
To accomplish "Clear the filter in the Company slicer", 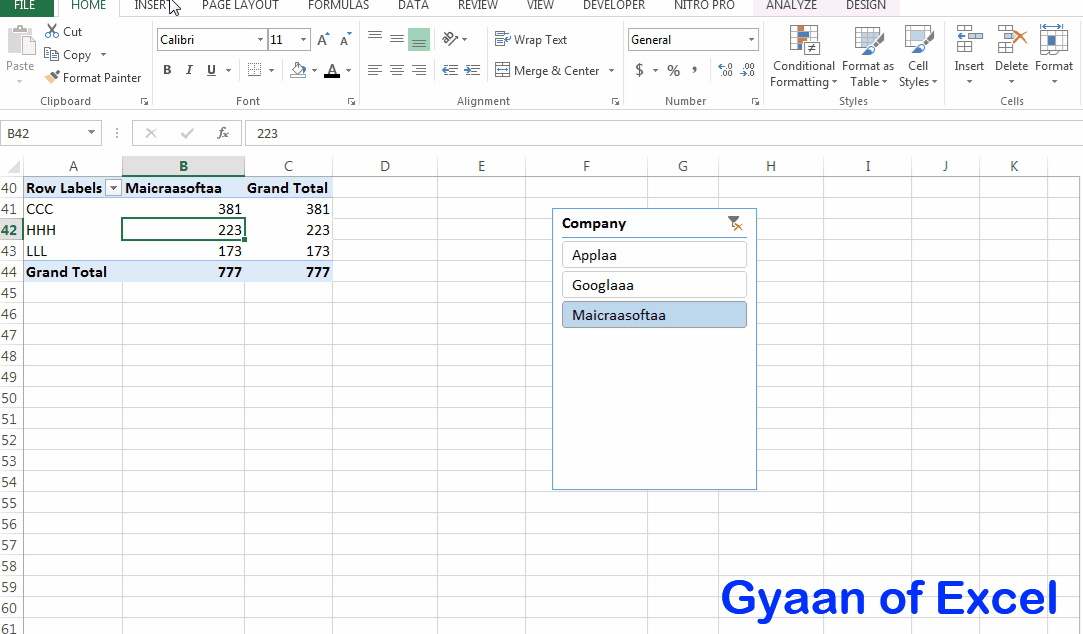I will pos(736,223).
